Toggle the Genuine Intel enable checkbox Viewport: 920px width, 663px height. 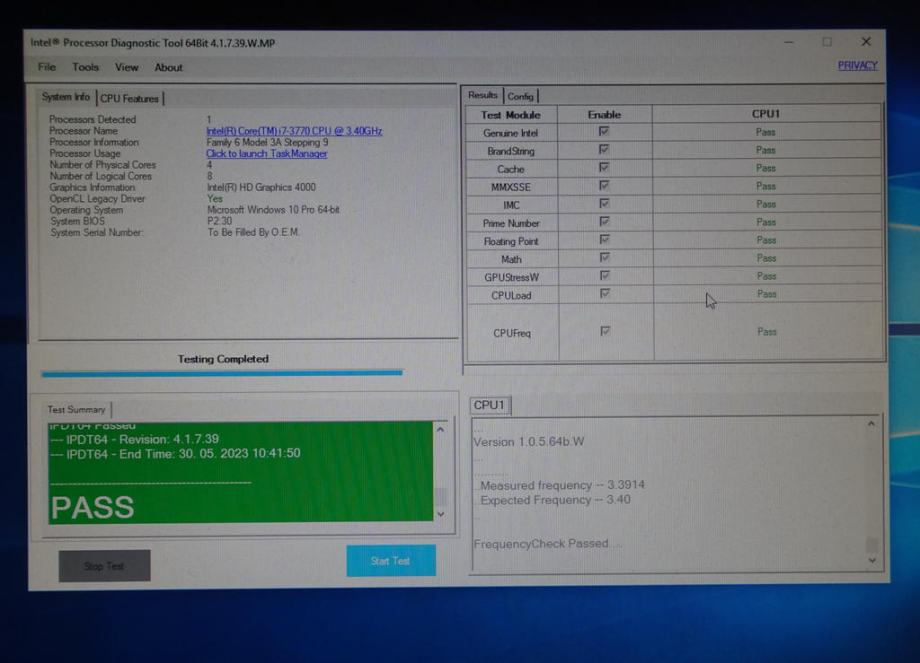coord(604,132)
